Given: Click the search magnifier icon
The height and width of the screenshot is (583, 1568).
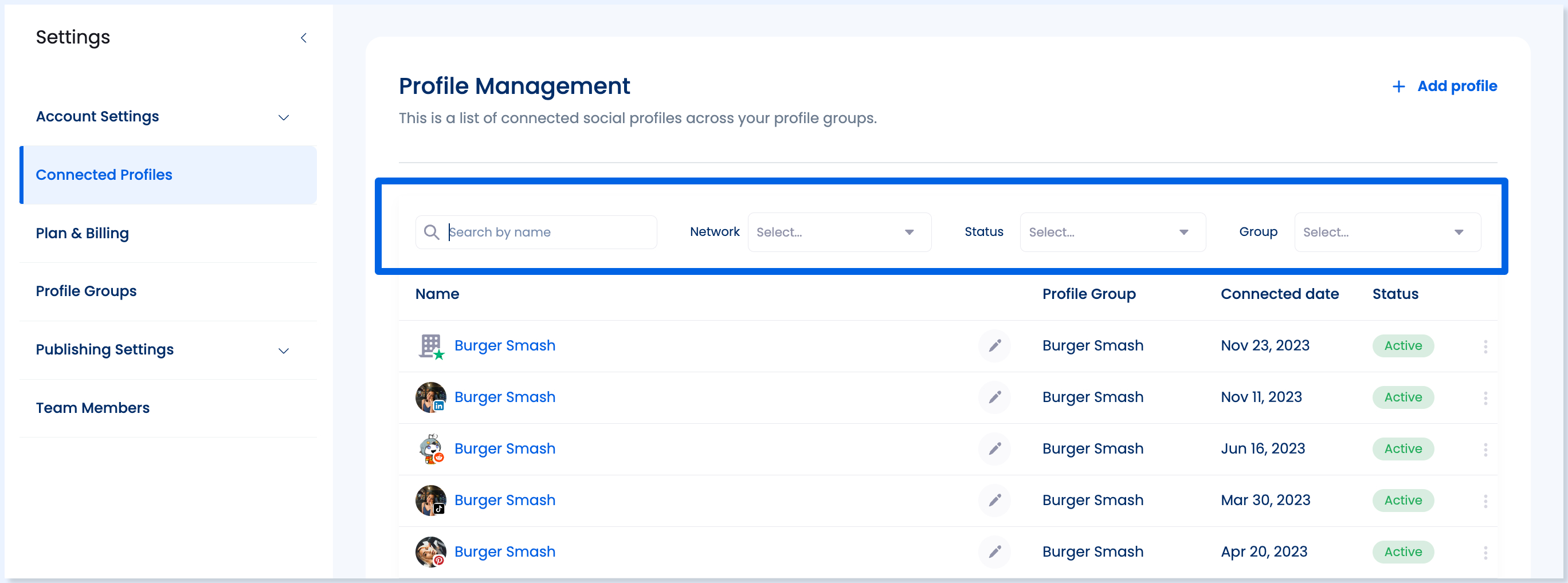Looking at the screenshot, I should (x=431, y=232).
